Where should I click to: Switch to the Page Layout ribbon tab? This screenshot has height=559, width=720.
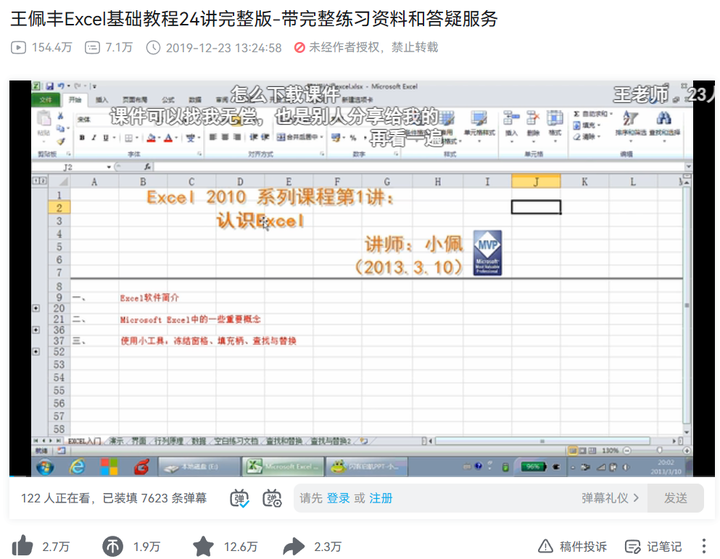[135, 100]
